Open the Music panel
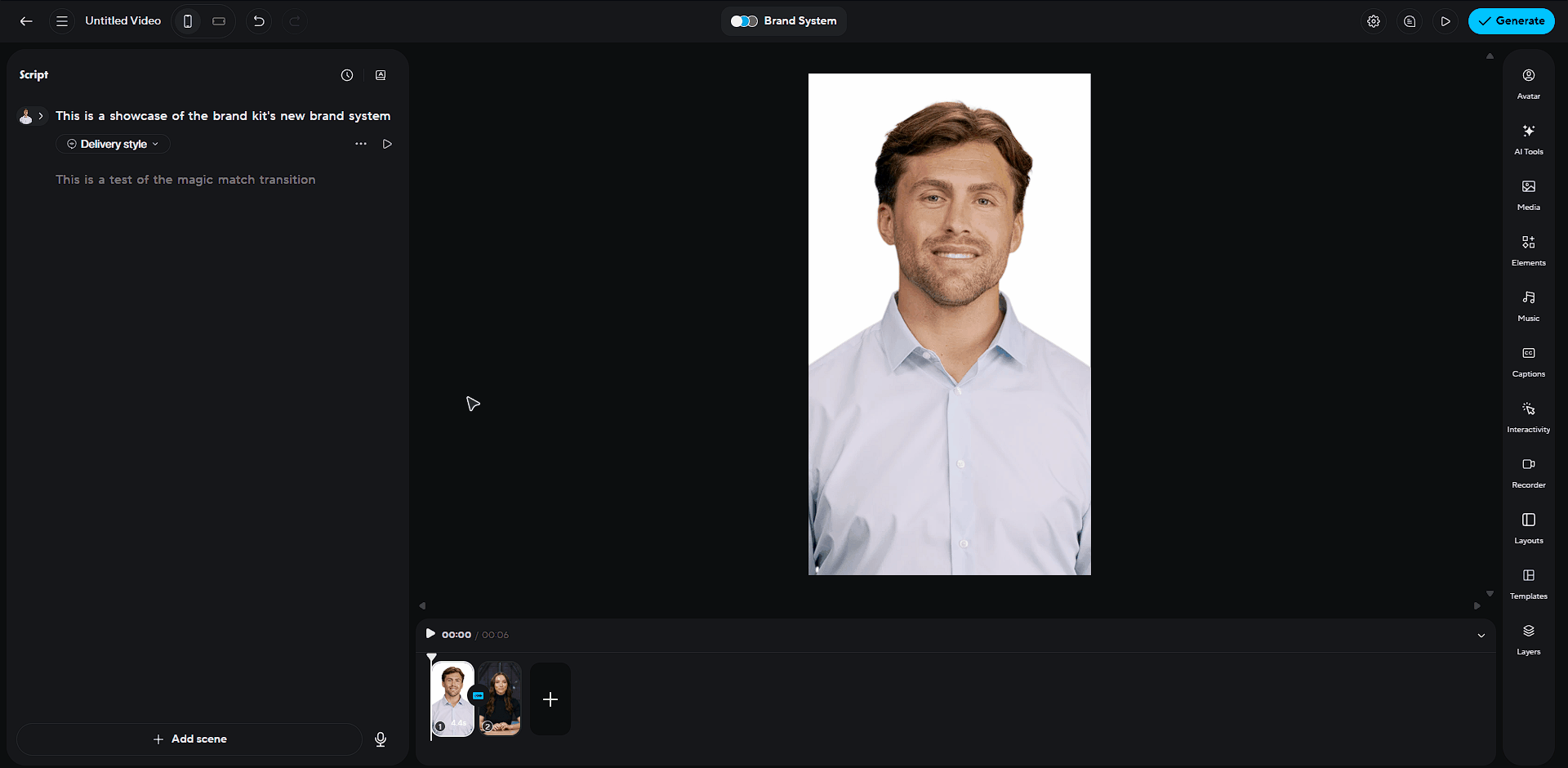Image resolution: width=1568 pixels, height=768 pixels. [x=1528, y=306]
